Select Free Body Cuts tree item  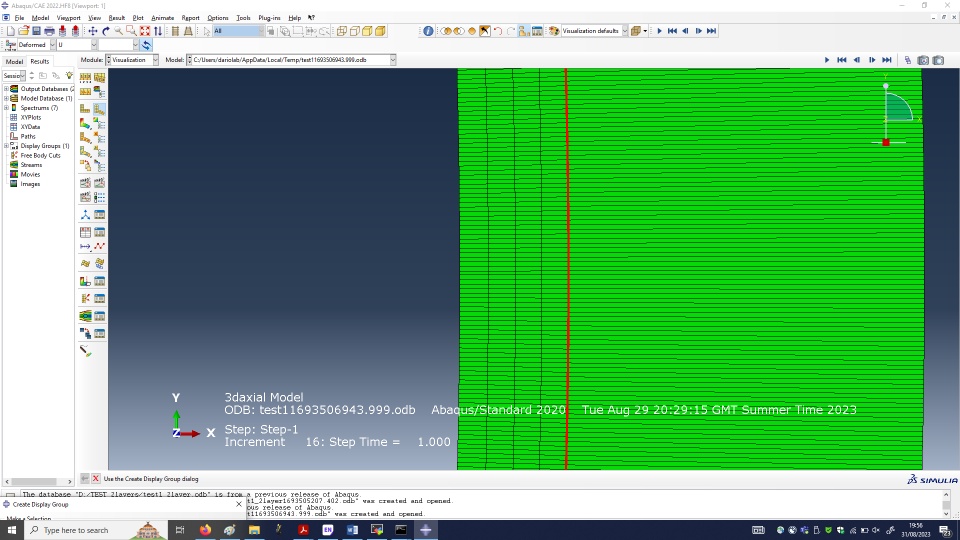coord(40,156)
